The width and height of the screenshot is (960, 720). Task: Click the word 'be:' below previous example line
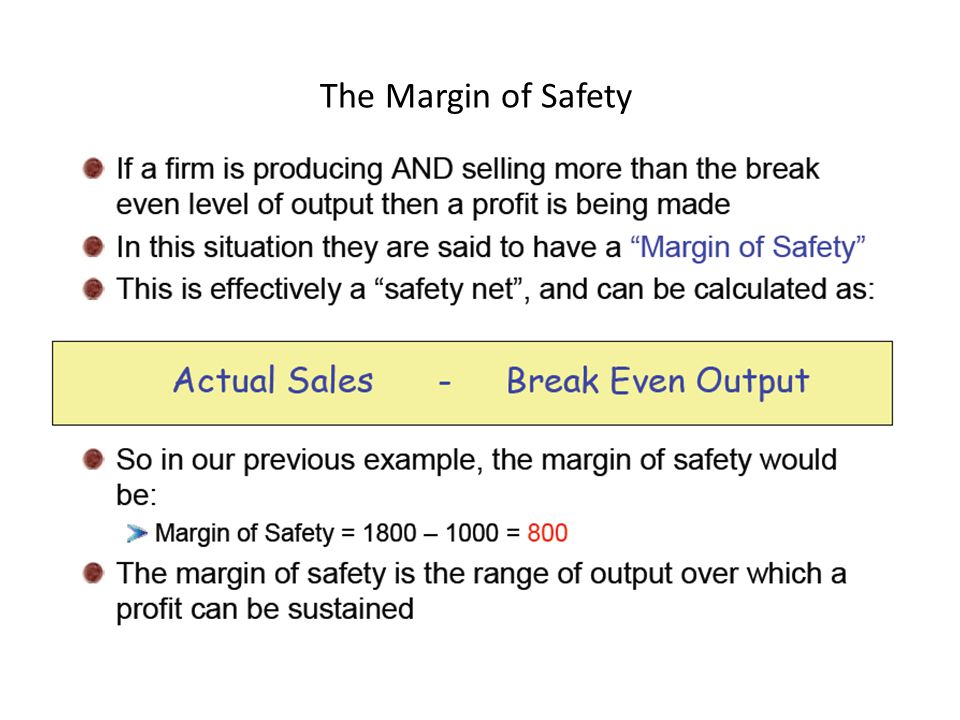pos(137,495)
